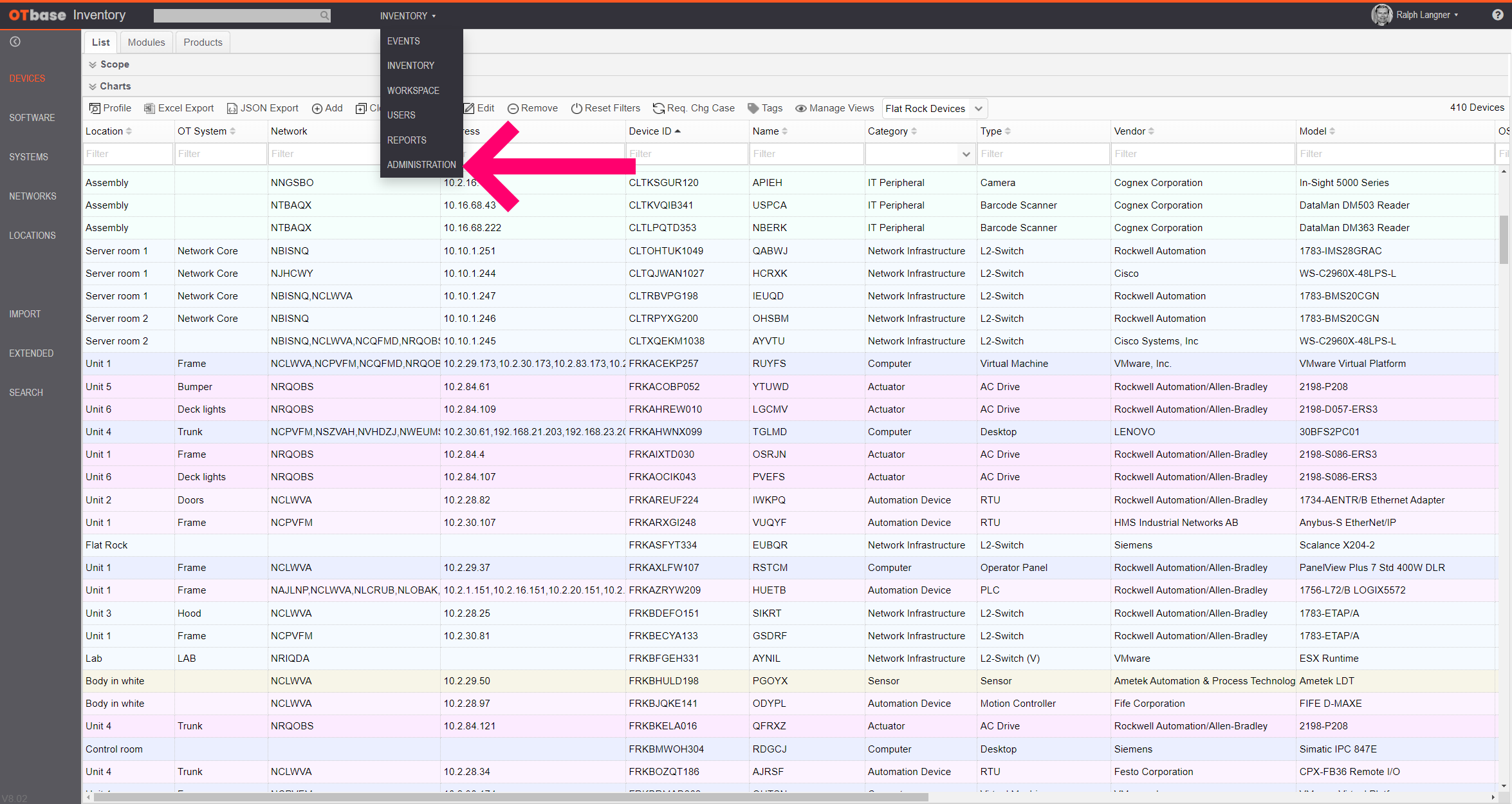Click the Excel Export icon
Screen dimensions: 1512x804
pyautogui.click(x=149, y=108)
